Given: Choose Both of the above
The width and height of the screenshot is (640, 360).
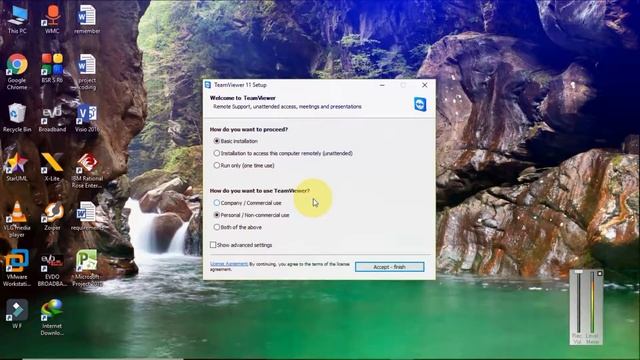Looking at the screenshot, I should (238, 227).
